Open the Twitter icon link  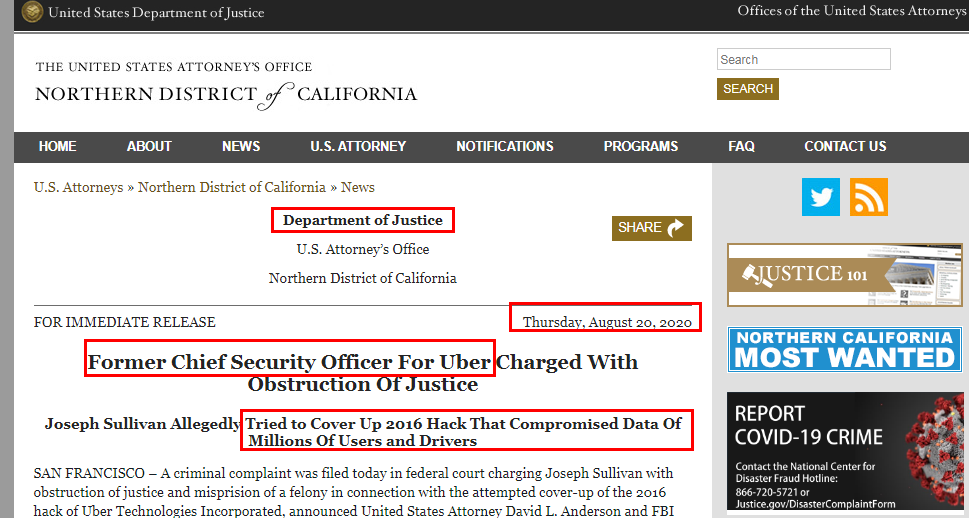pos(821,197)
